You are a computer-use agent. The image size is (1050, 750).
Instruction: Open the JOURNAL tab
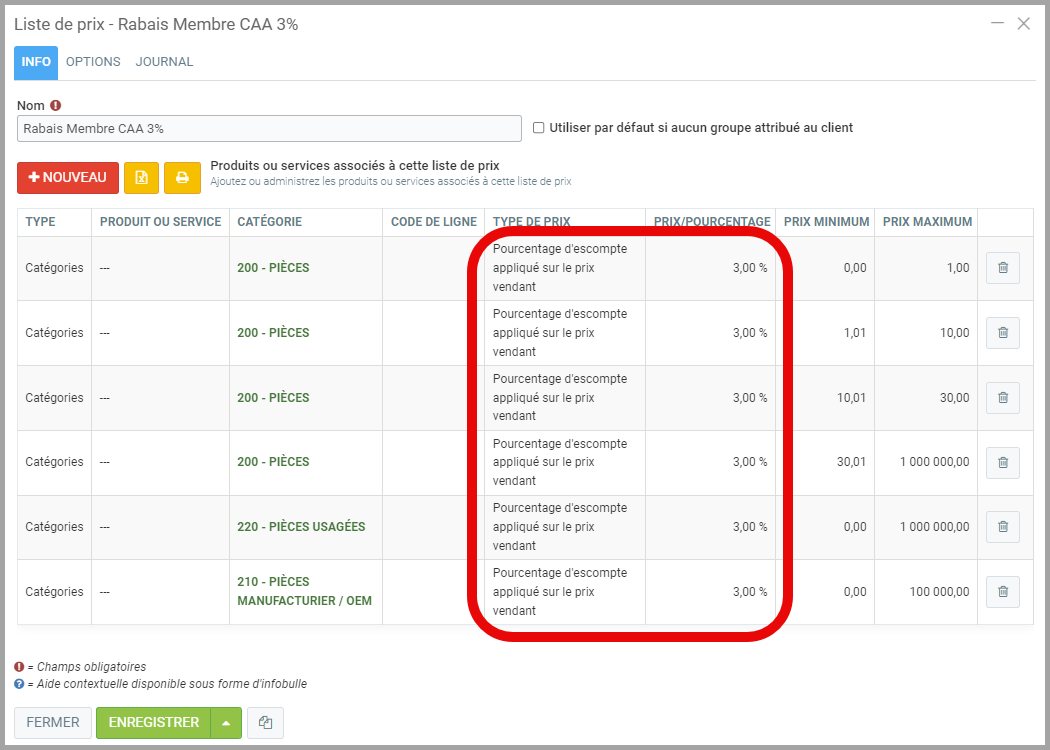click(164, 62)
